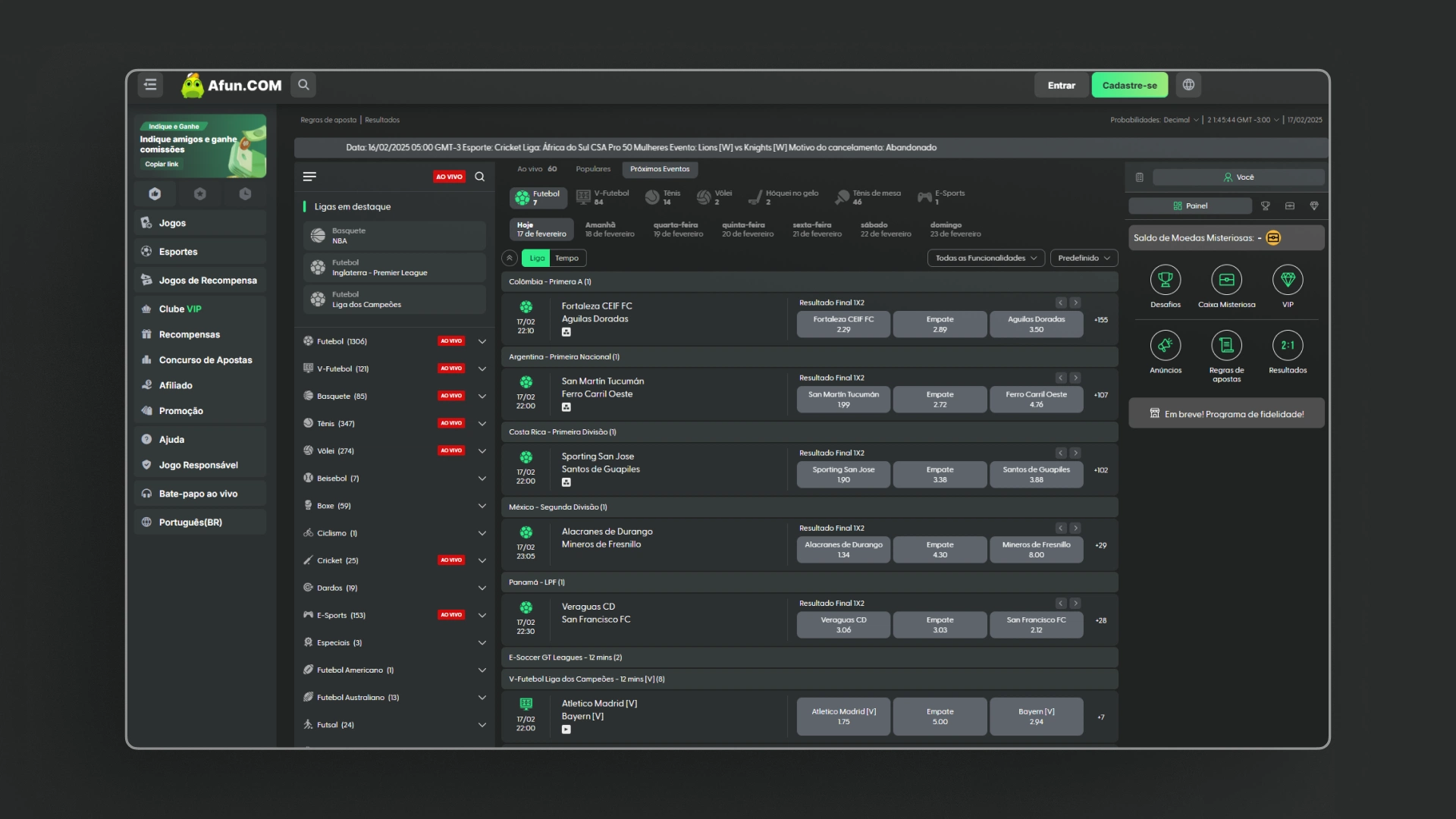Toggle the AO VIVO filter at list top

pos(449,177)
